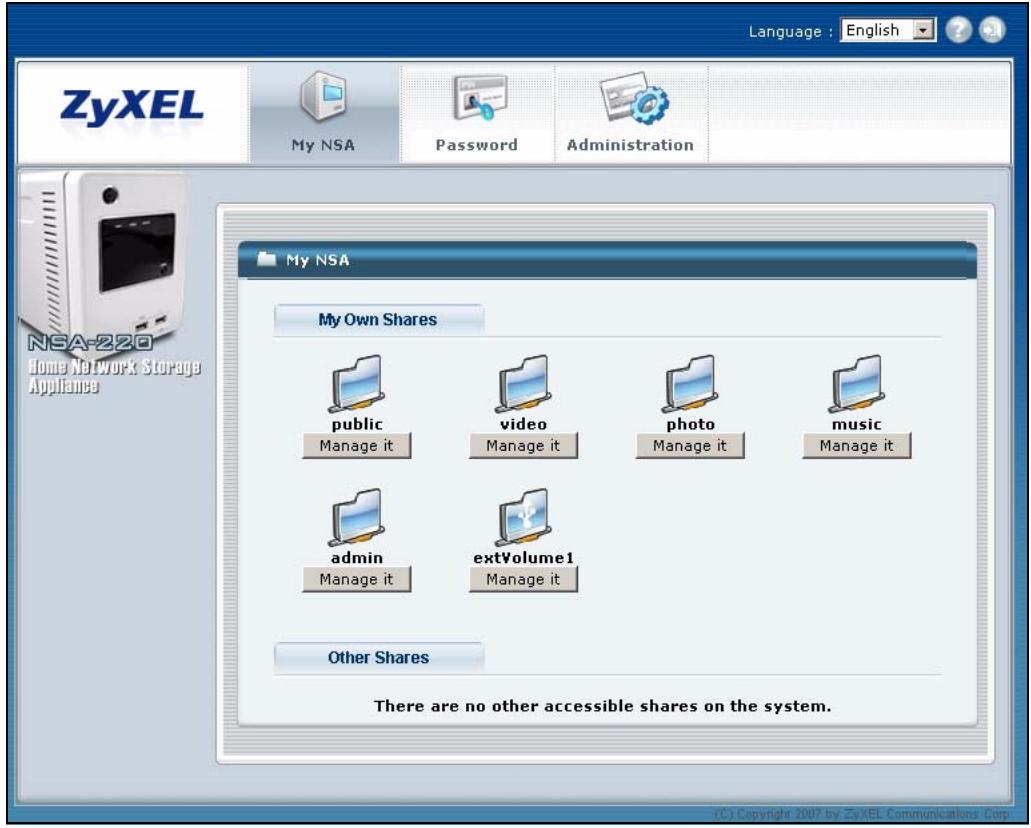Open the video share folder icon
This screenshot has height=828, width=1031.
(523, 384)
